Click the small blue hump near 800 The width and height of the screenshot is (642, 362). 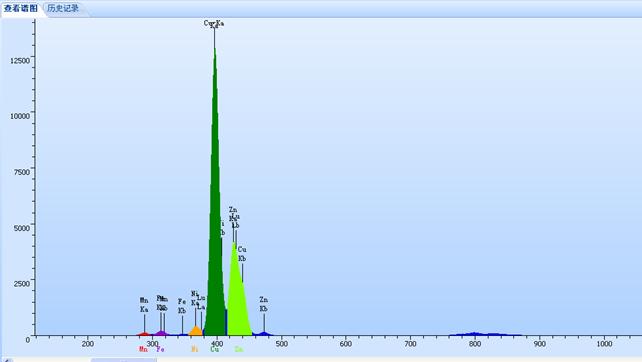tap(475, 334)
